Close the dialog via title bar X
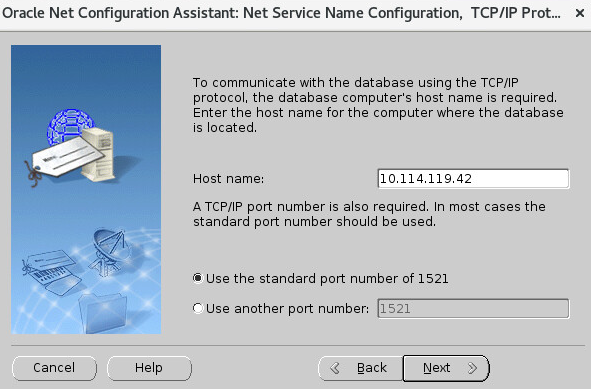Viewport: 591px width, 389px height. point(580,14)
